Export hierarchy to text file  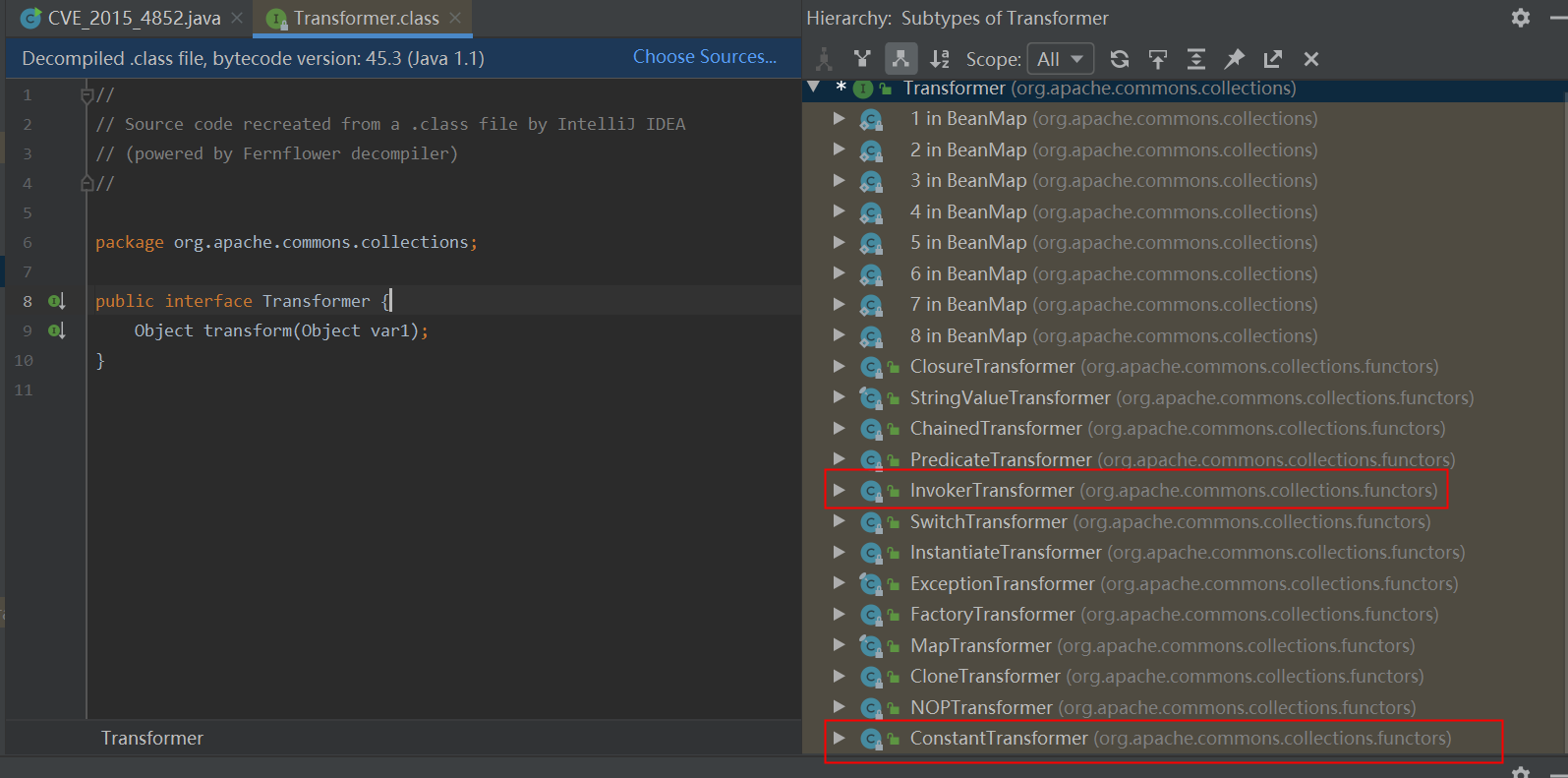coord(1273,59)
